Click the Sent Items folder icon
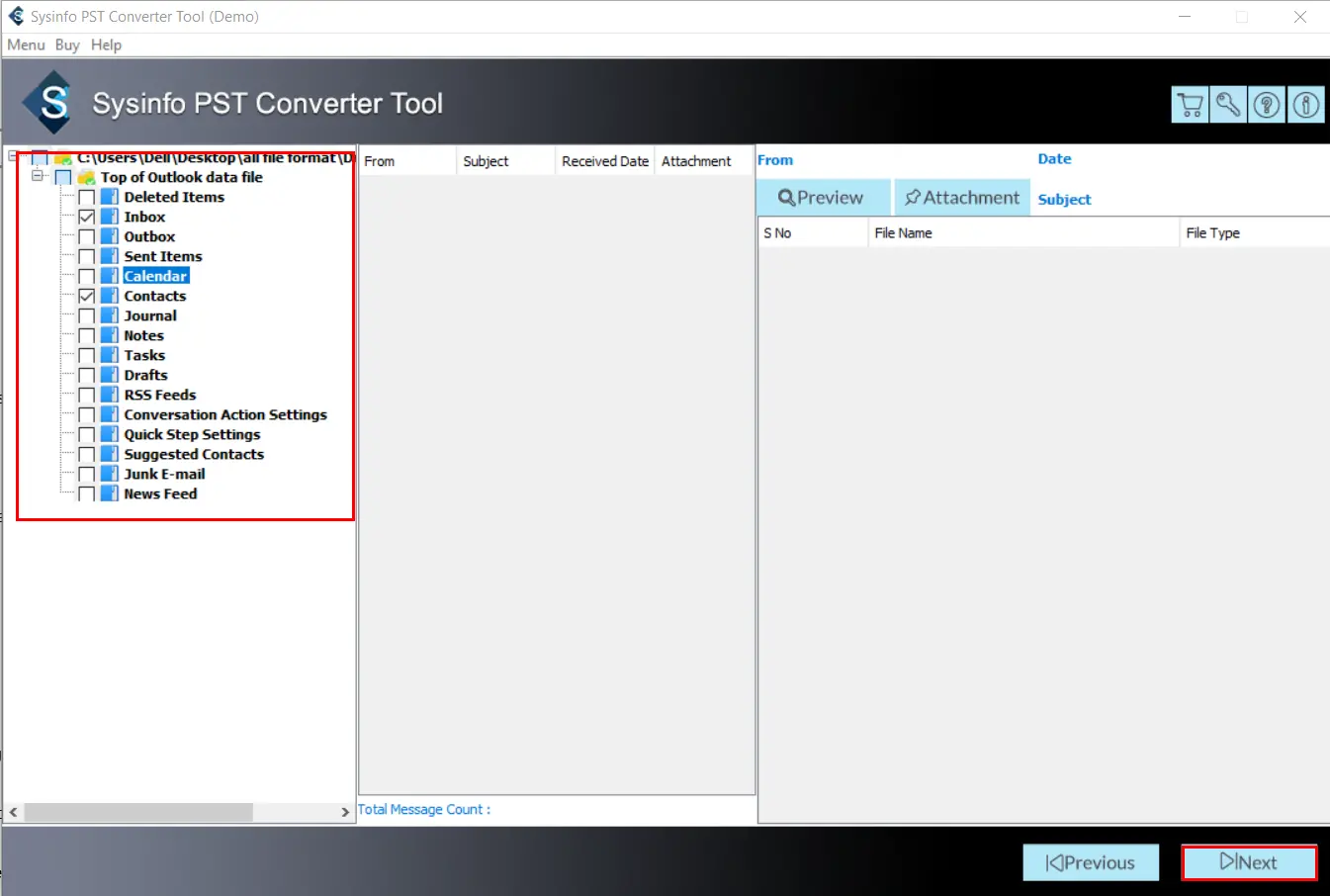1330x896 pixels. point(110,256)
